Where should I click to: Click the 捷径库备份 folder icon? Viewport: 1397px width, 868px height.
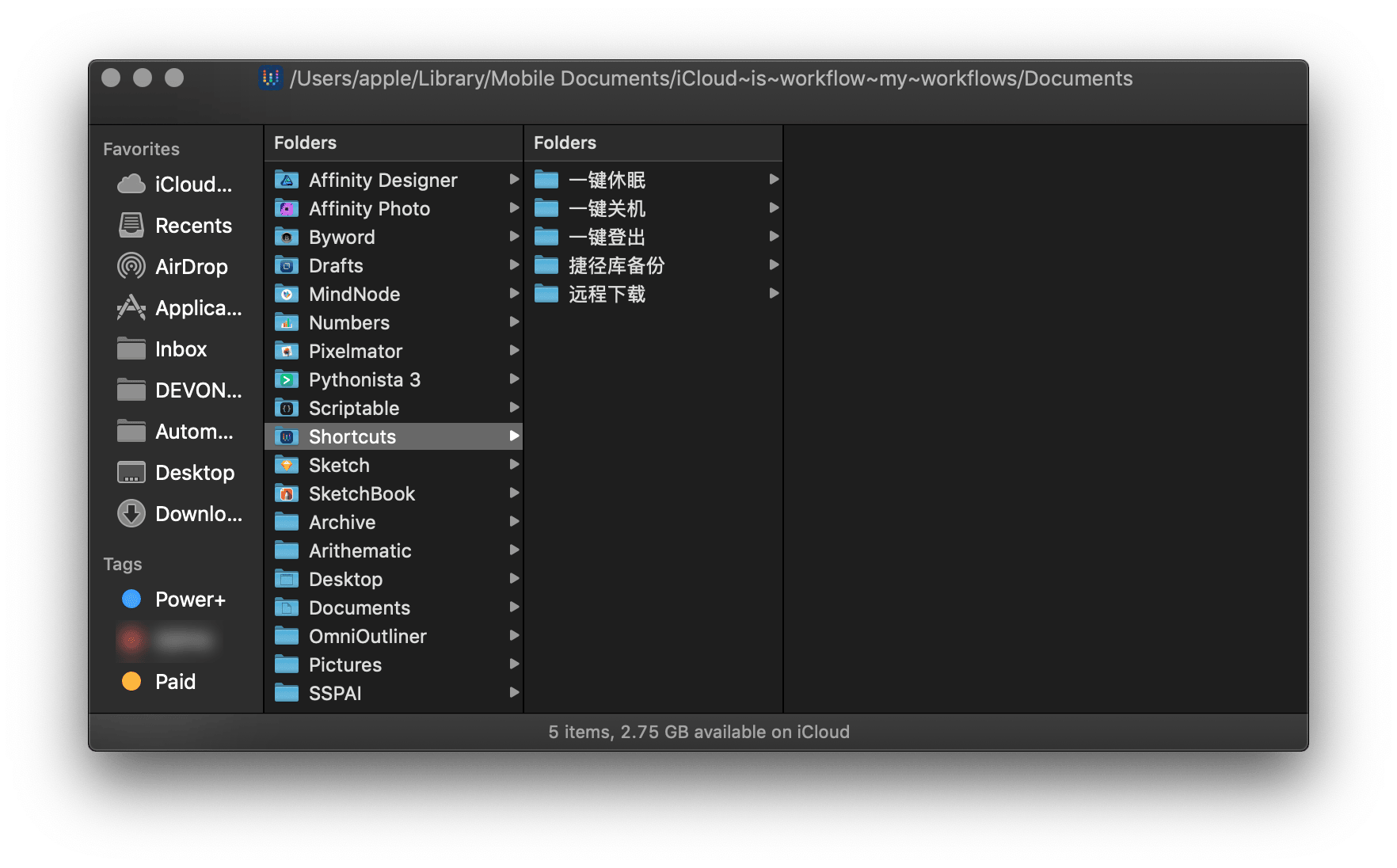pos(546,265)
